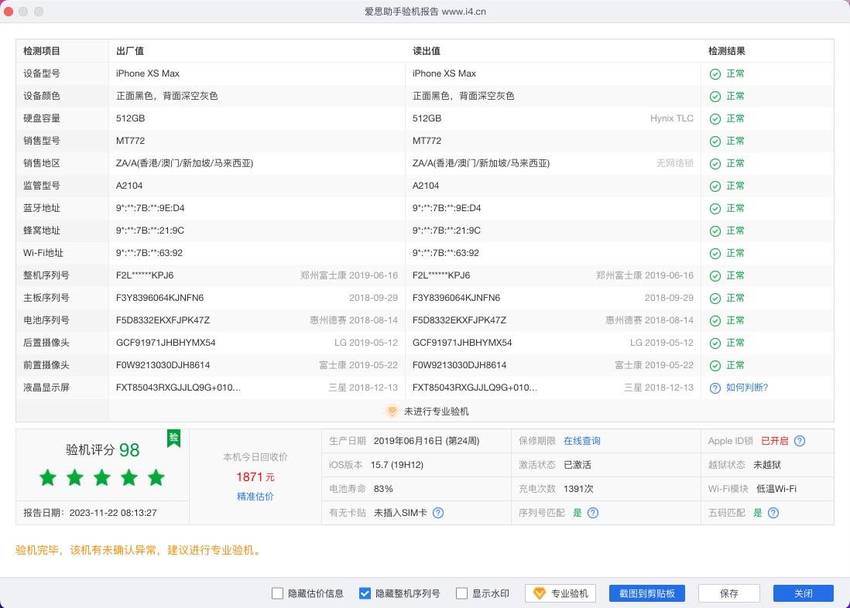The image size is (850, 608).
Task: Click factory value GCF91971JHBHYMX54 in 后置摄像头 row
Action: click(166, 343)
